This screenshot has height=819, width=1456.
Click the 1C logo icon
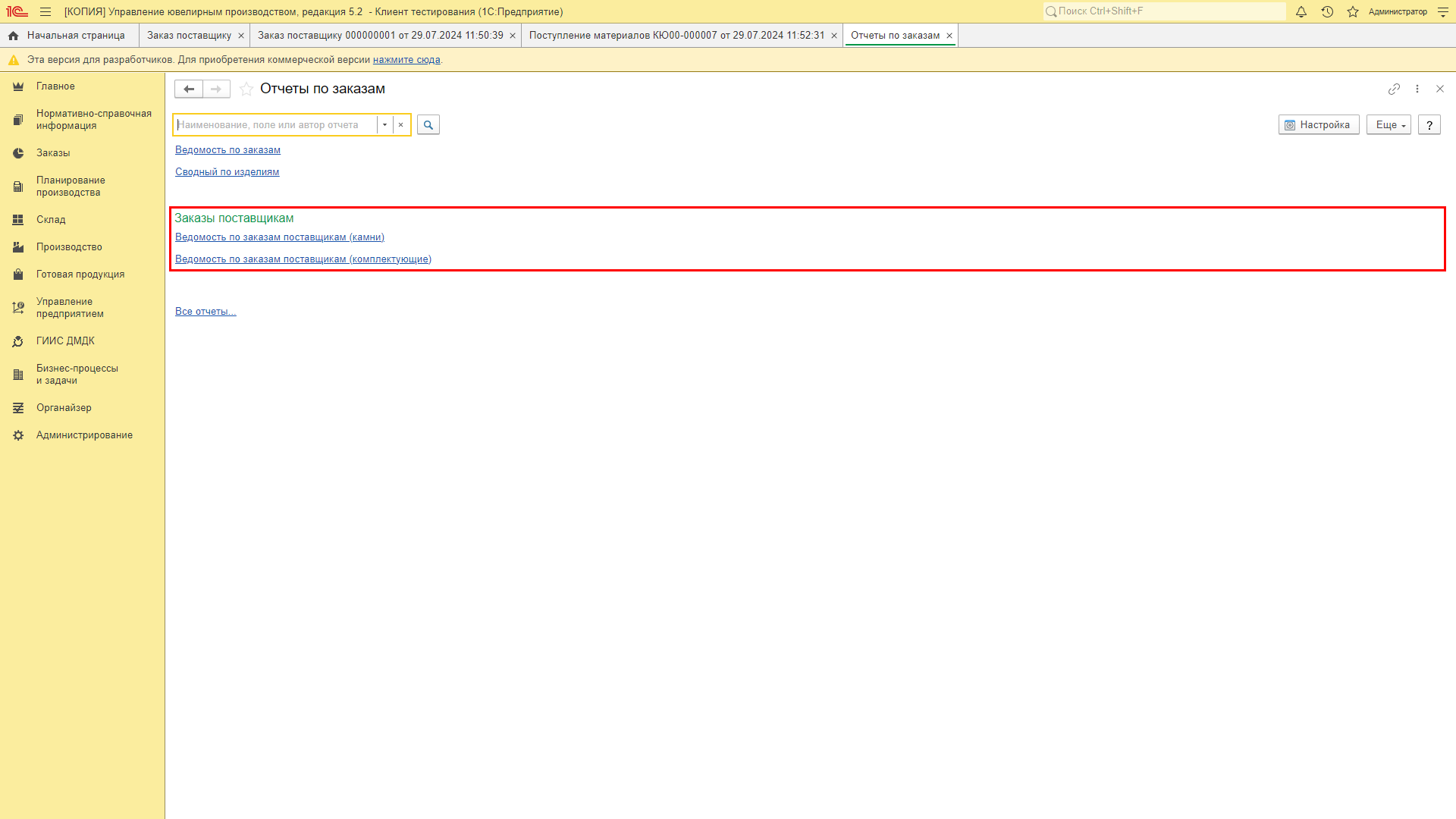[x=17, y=12]
